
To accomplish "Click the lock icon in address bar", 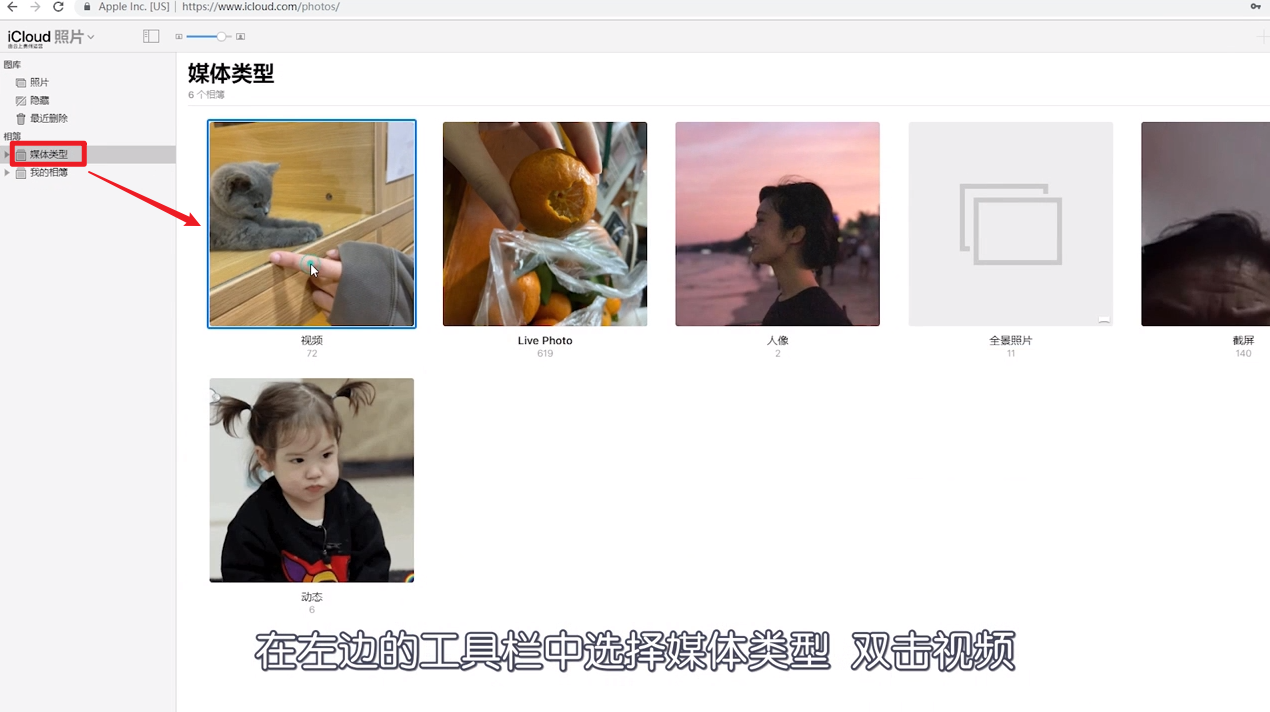I will [x=87, y=7].
